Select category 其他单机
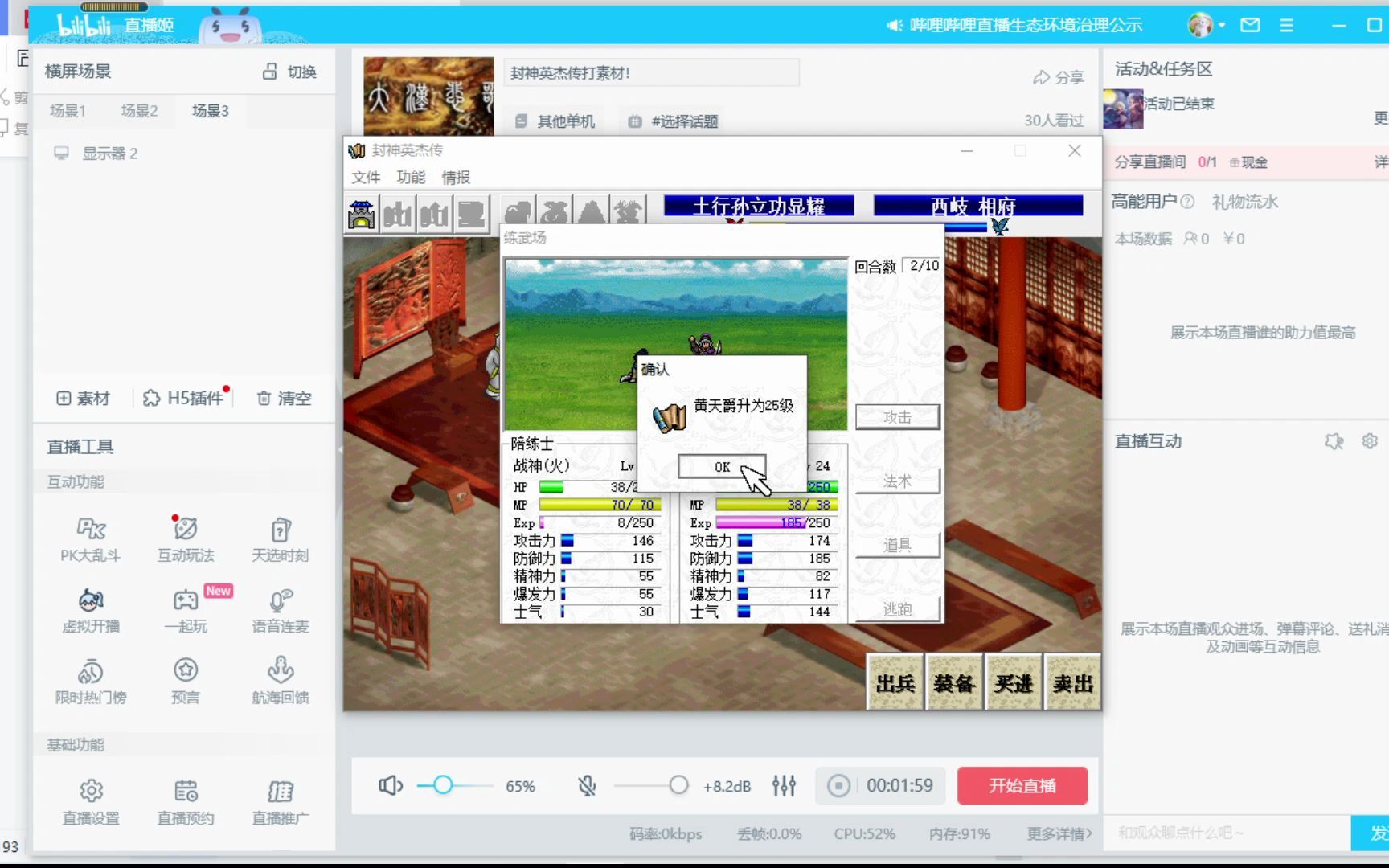The image size is (1389, 868). [555, 121]
